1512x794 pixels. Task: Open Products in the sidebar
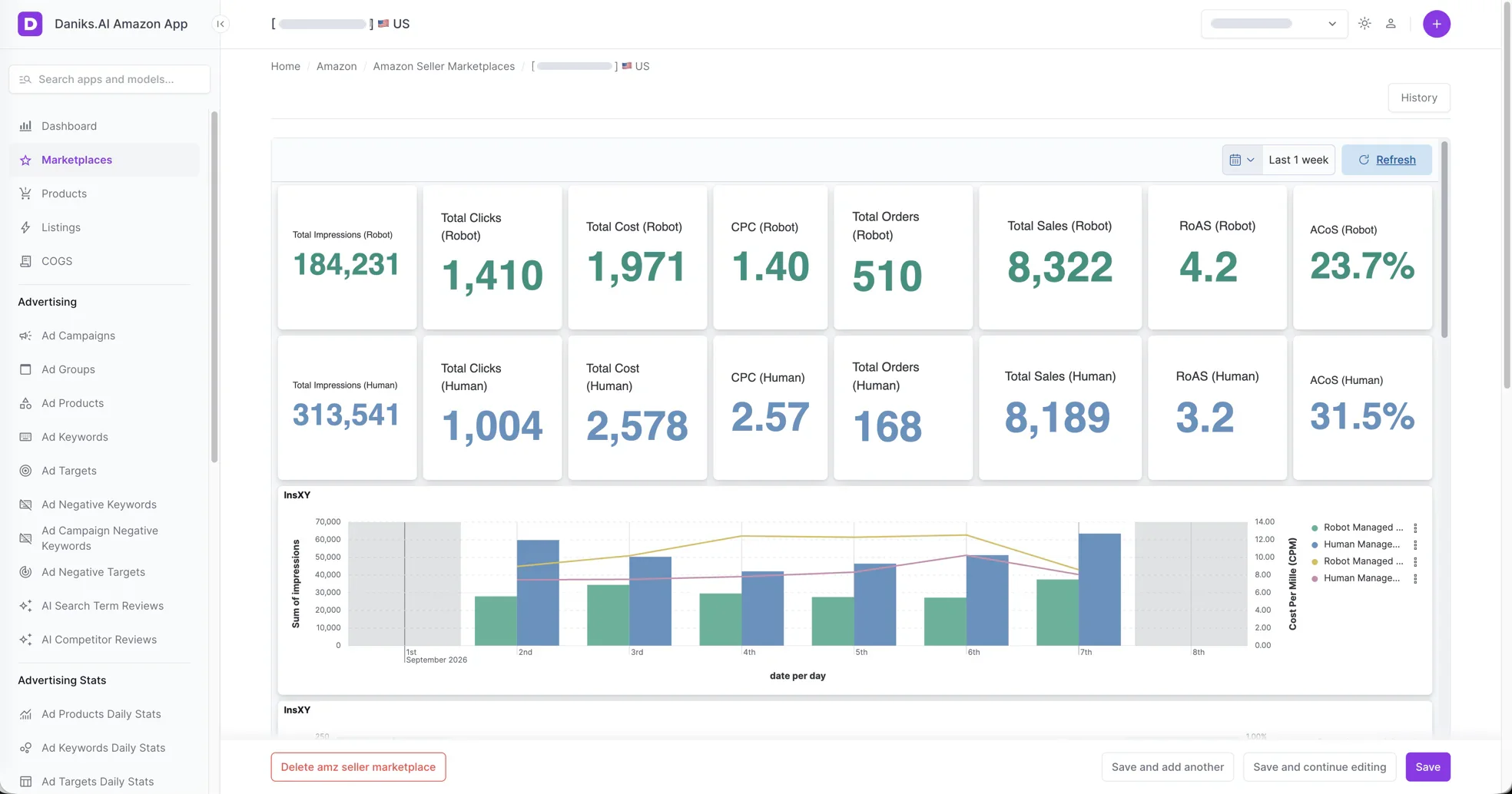[104, 194]
